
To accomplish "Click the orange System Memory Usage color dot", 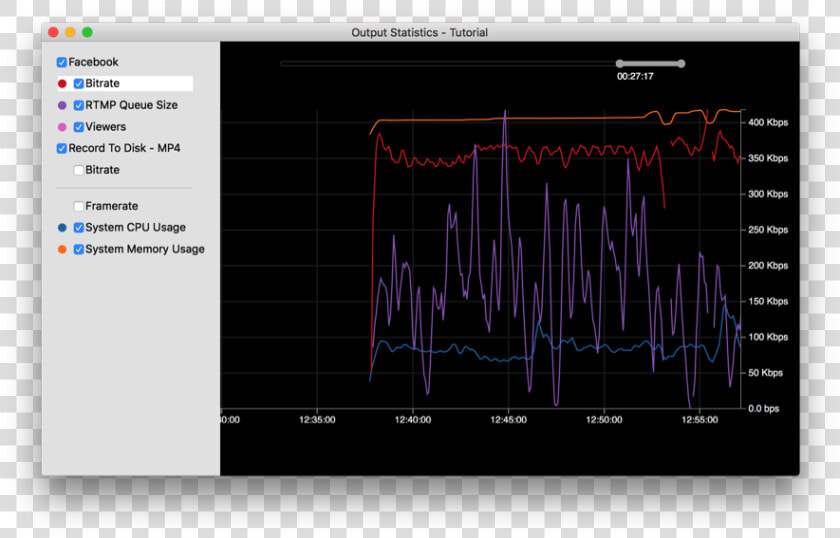I will click(x=62, y=249).
